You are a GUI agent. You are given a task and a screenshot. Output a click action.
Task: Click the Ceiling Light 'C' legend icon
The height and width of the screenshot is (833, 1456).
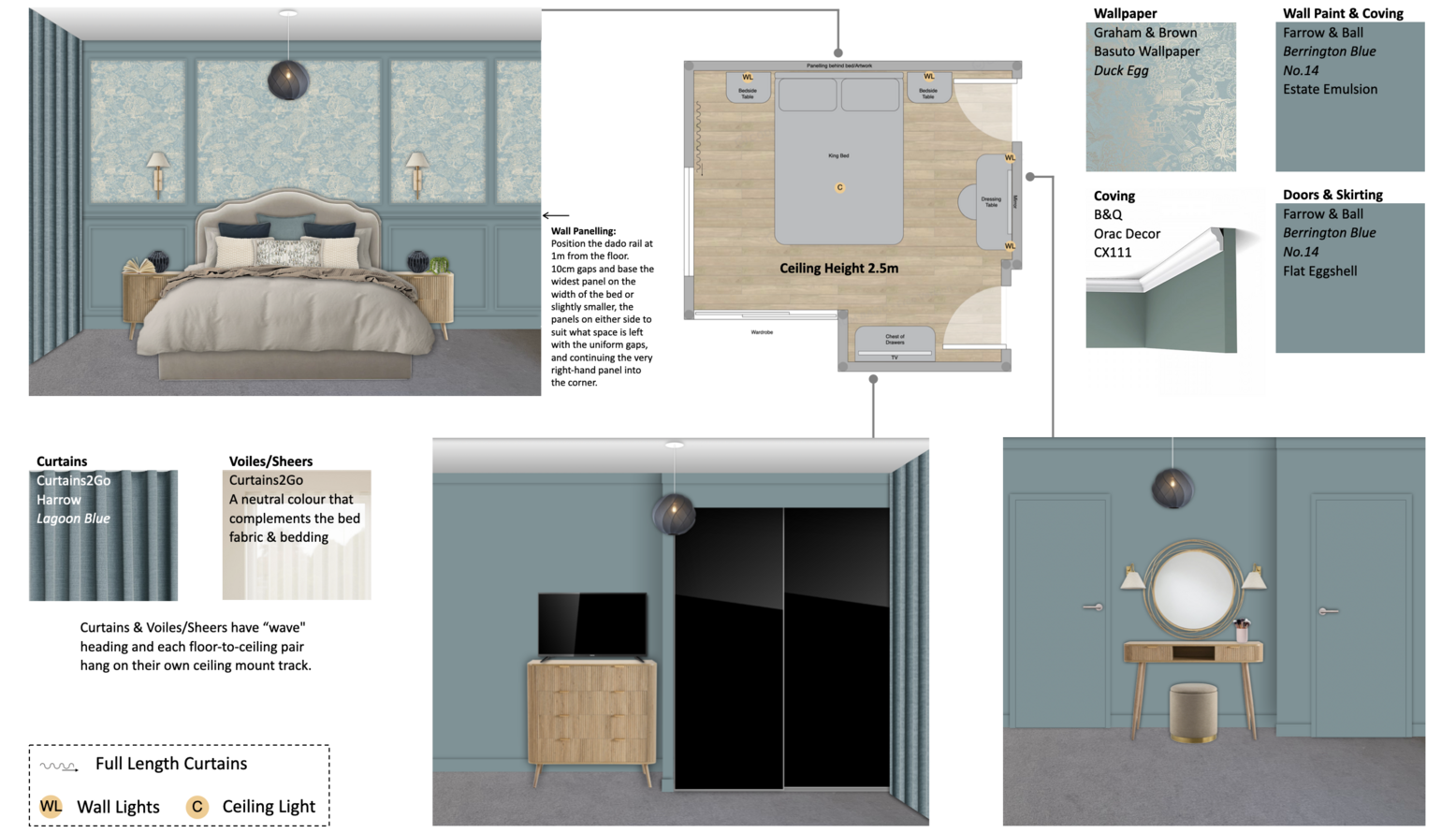coord(197,806)
